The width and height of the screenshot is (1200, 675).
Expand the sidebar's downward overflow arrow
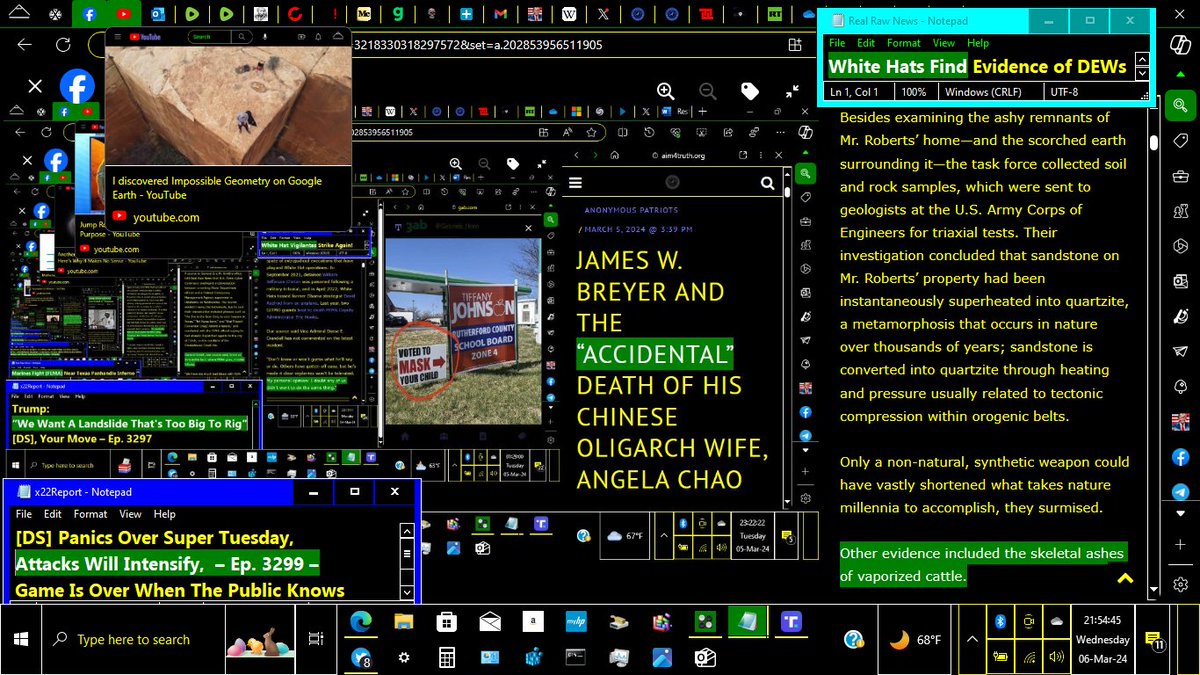pos(1180,516)
